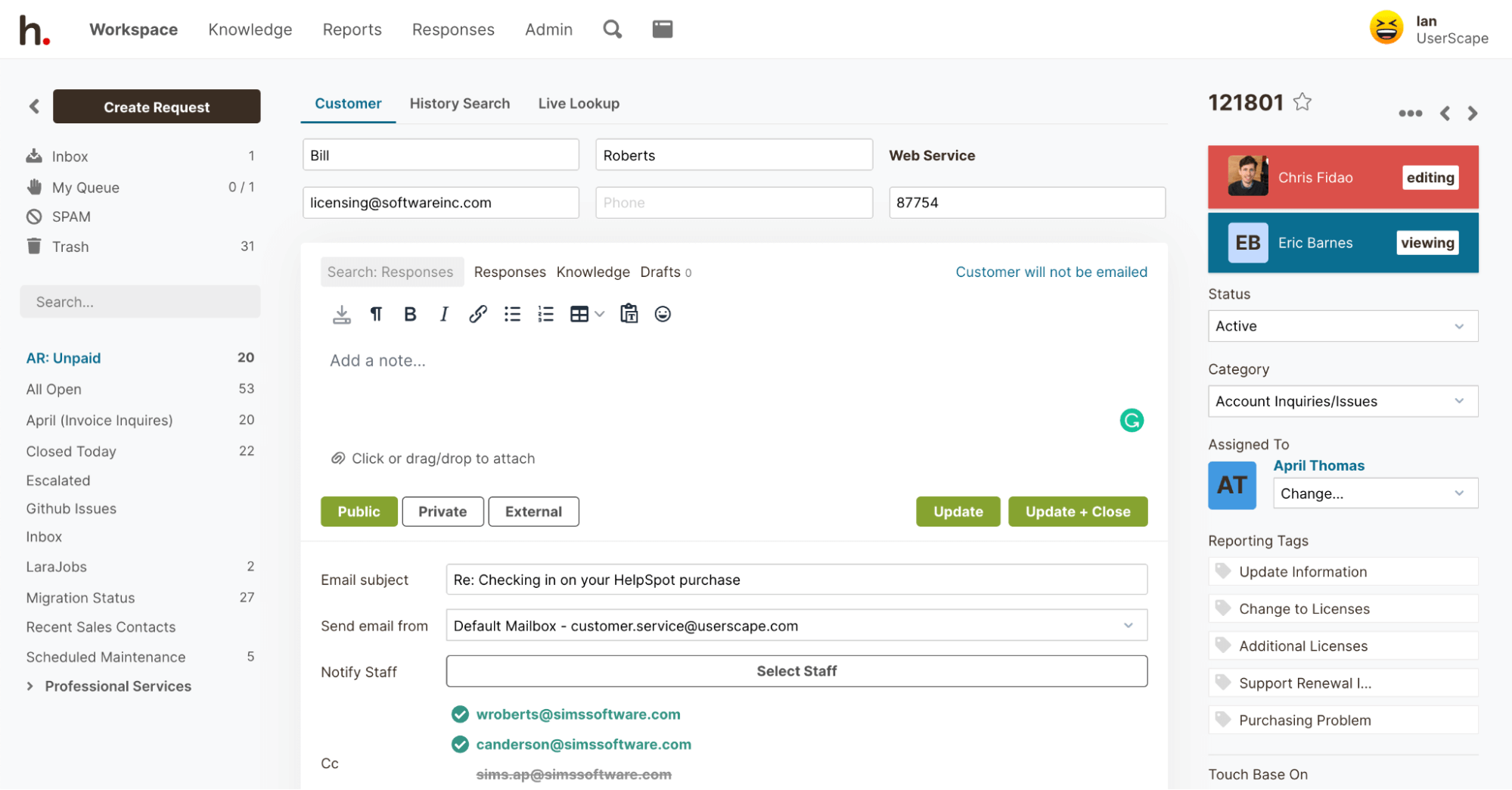Image resolution: width=1512 pixels, height=790 pixels.
Task: Click the bold formatting icon
Action: [x=410, y=314]
